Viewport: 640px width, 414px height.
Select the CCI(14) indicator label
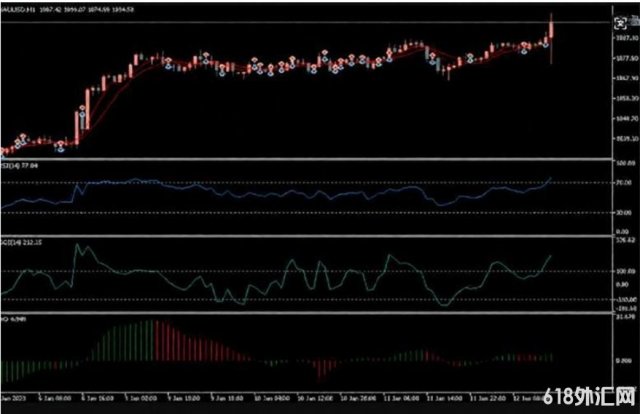pos(20,243)
